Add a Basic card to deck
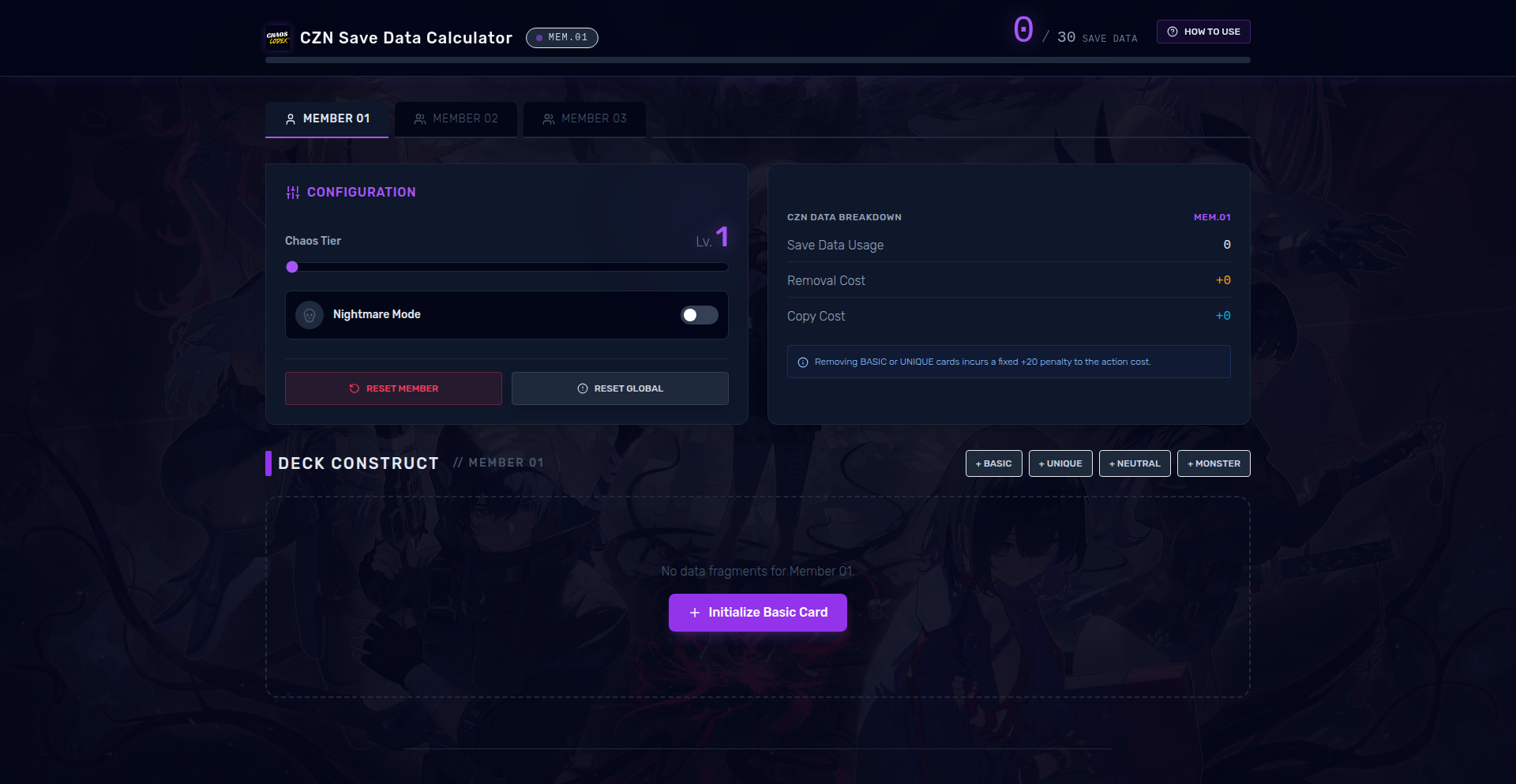 (994, 463)
